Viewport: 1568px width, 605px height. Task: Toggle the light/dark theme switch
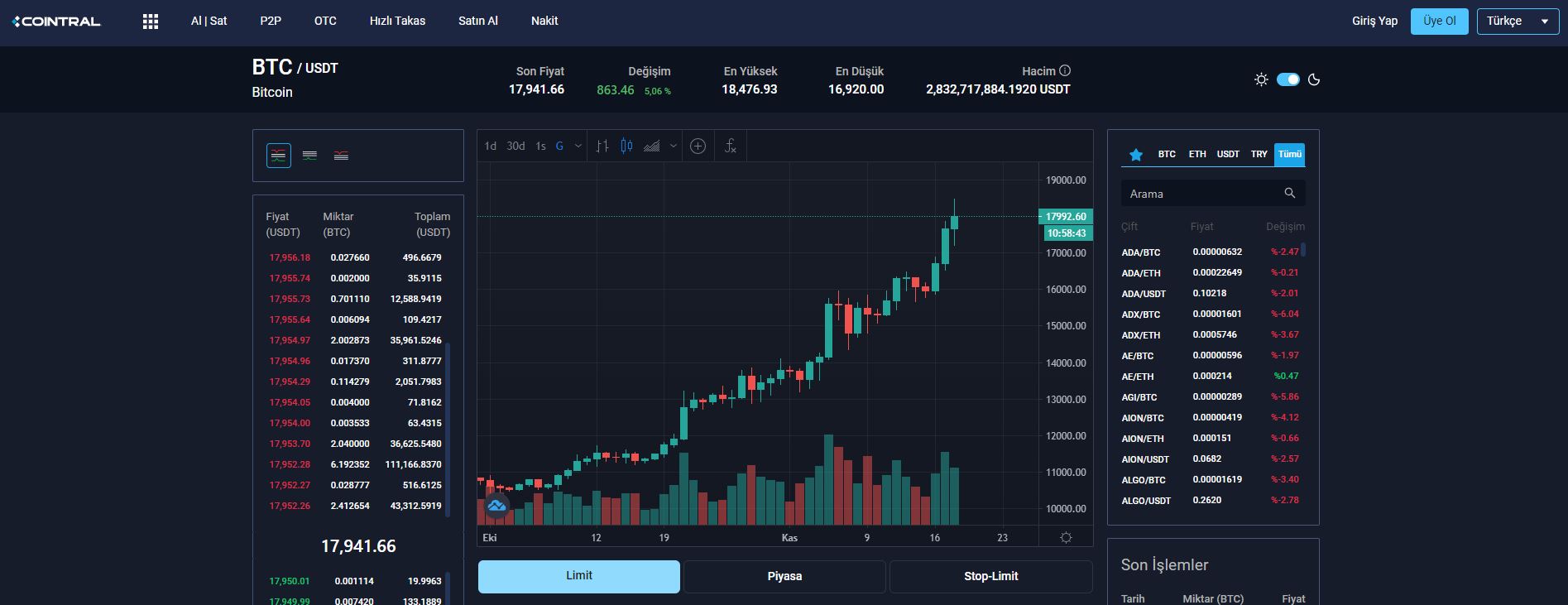1288,79
